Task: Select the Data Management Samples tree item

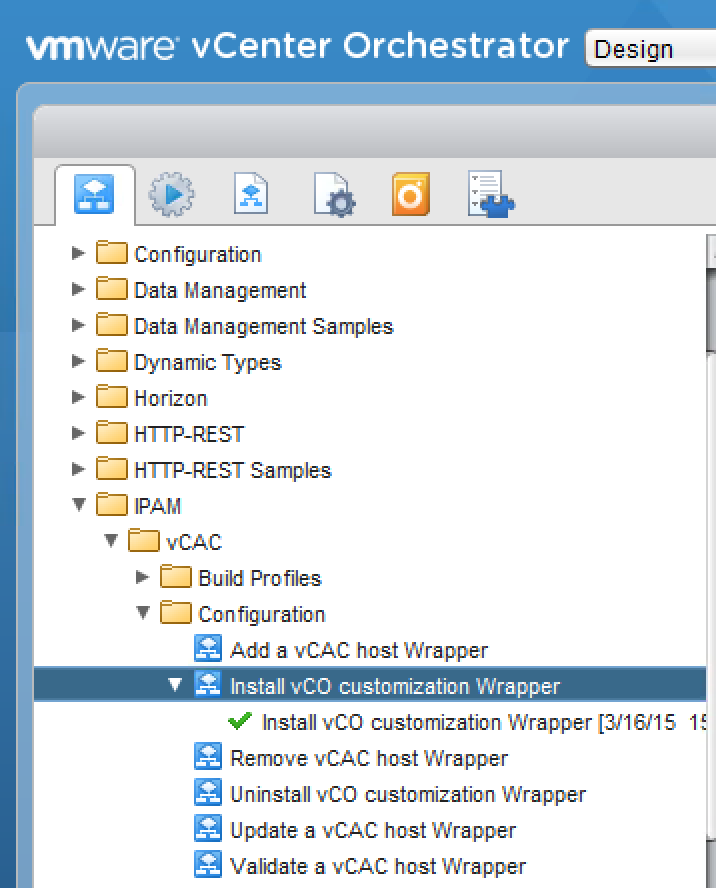Action: click(264, 327)
